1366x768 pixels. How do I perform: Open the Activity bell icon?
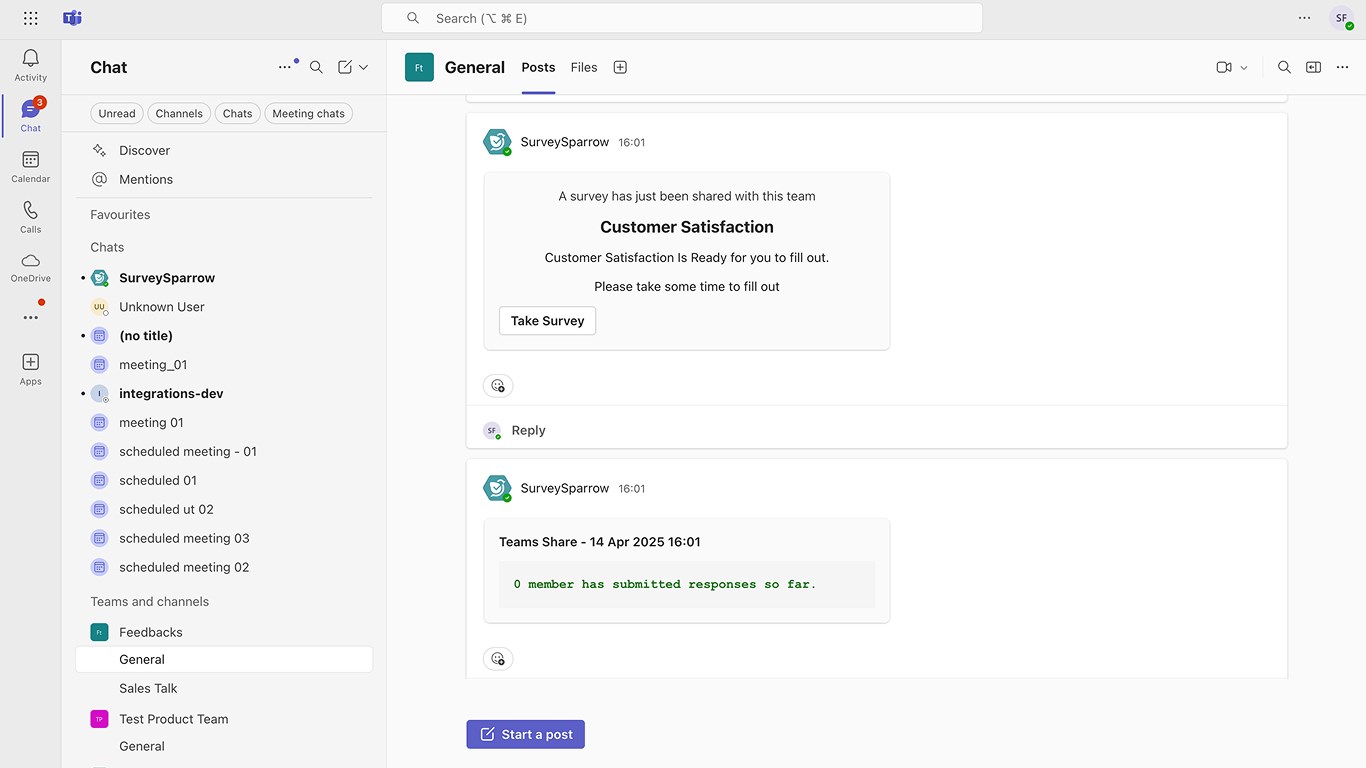(30, 64)
